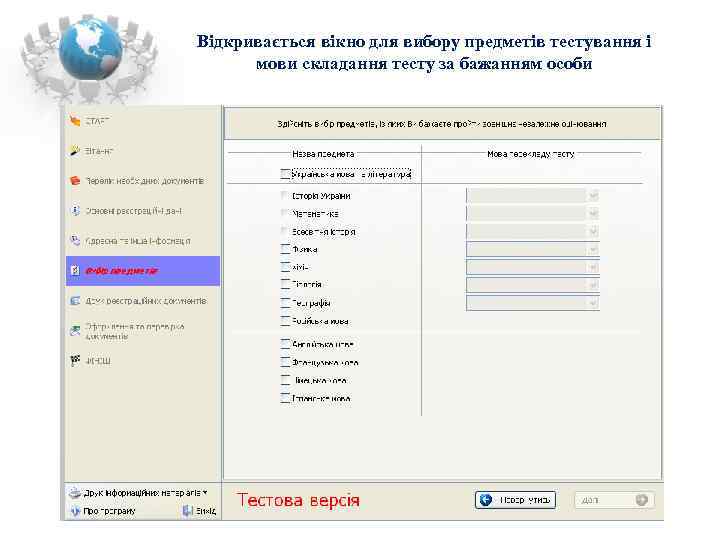The image size is (720, 540).
Task: Click the Вітання wand icon
Action: pos(75,151)
